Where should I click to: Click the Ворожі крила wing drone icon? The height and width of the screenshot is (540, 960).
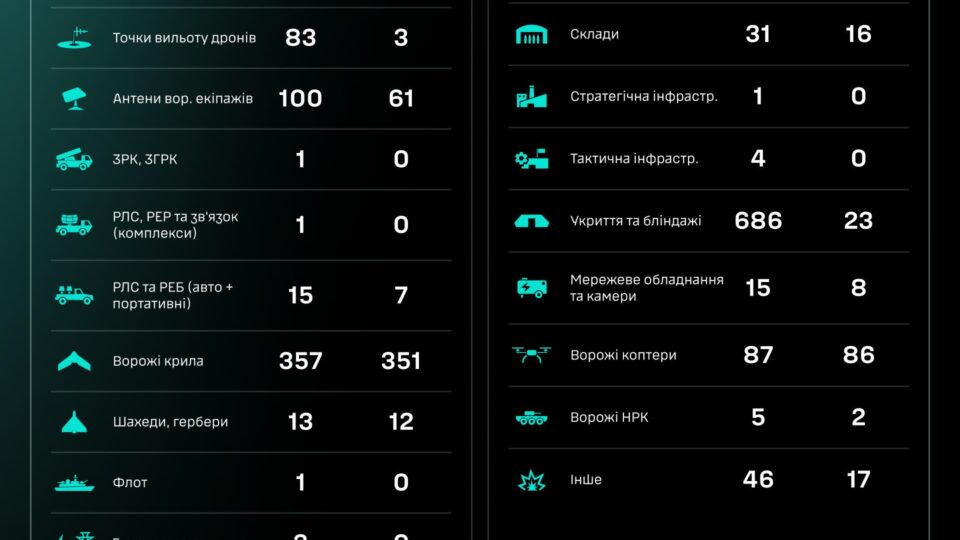pyautogui.click(x=74, y=361)
